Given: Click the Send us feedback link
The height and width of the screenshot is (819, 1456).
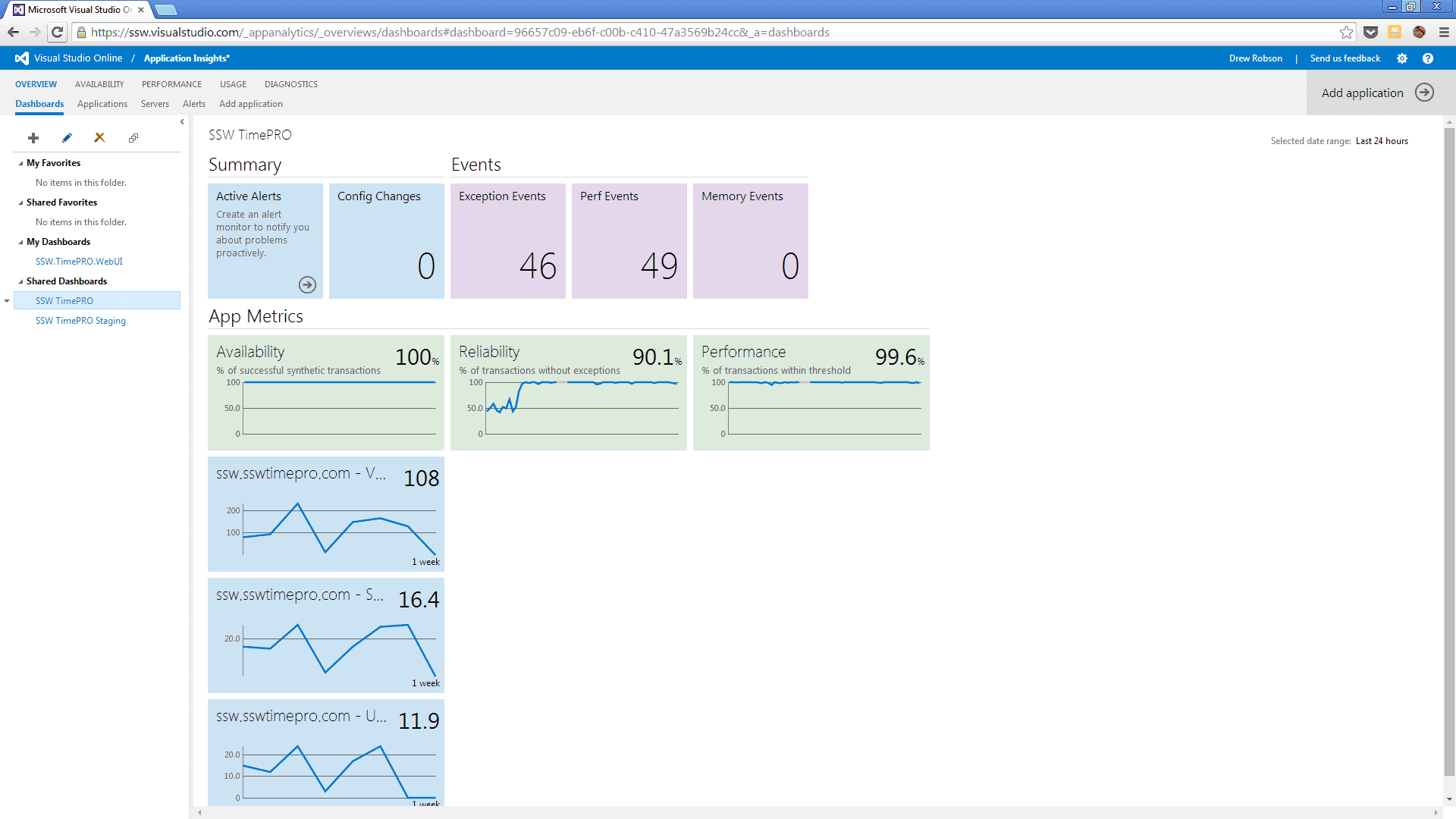Looking at the screenshot, I should coord(1345,58).
